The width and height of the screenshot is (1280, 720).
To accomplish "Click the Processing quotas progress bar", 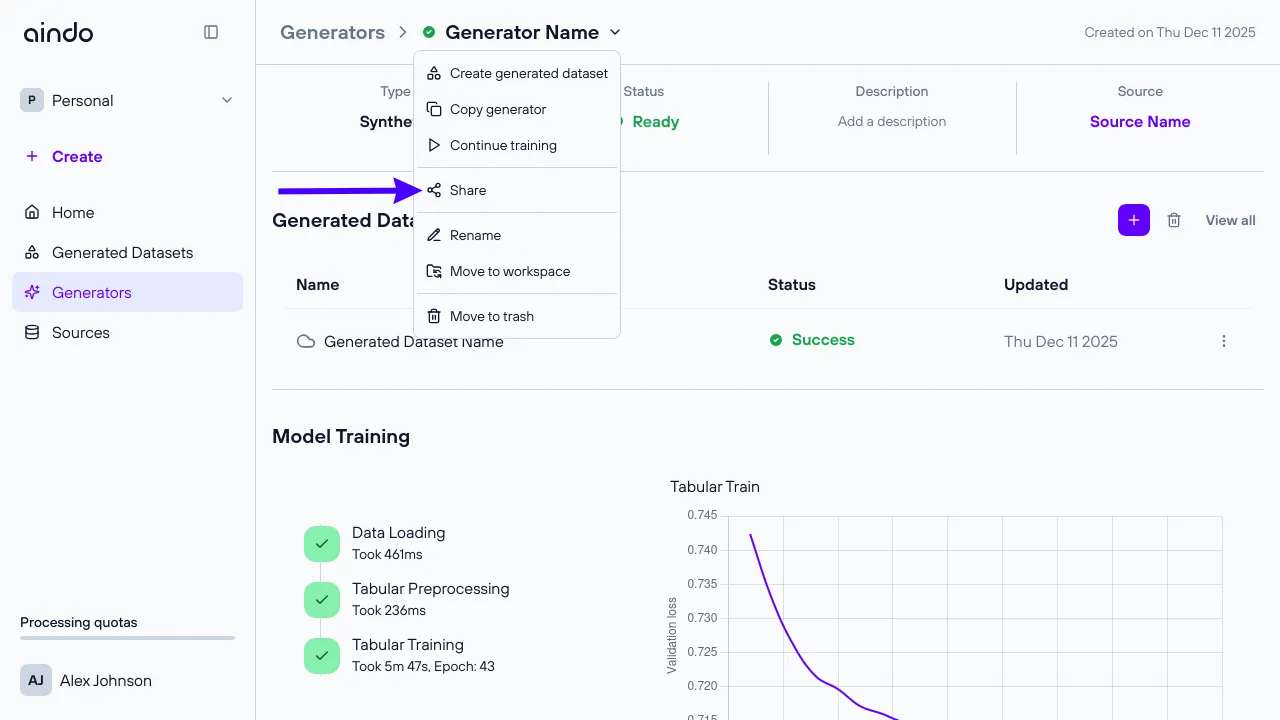I will coord(127,637).
